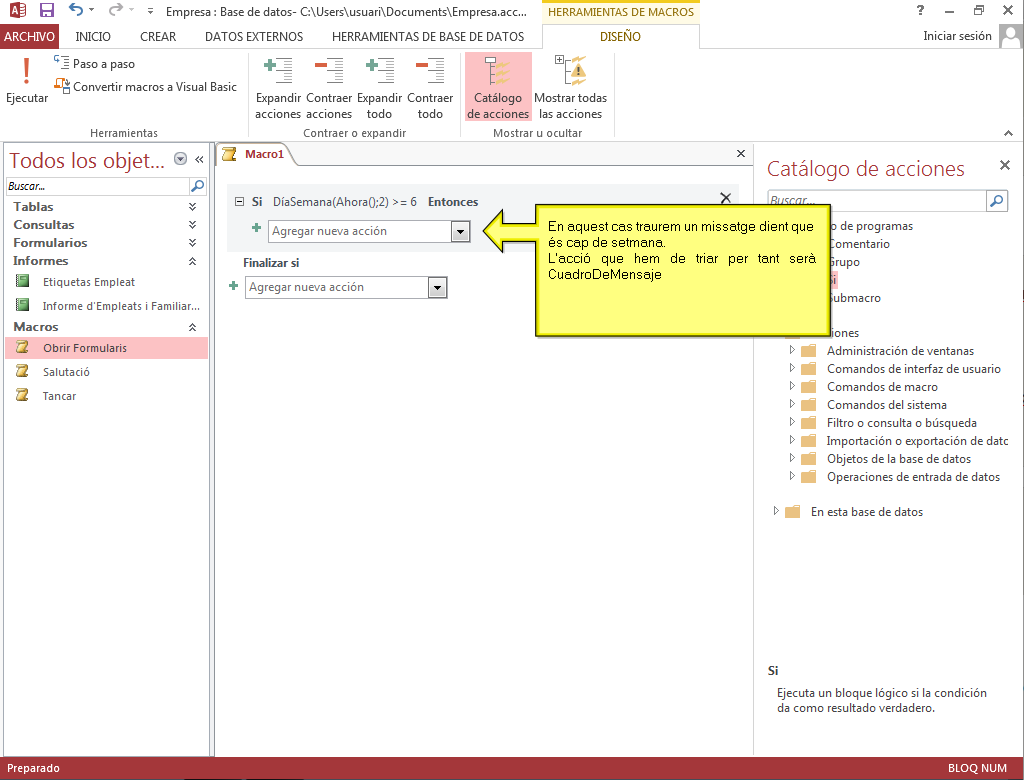Select the Obrir Formularis macro
Image resolution: width=1024 pixels, height=780 pixels.
106,348
